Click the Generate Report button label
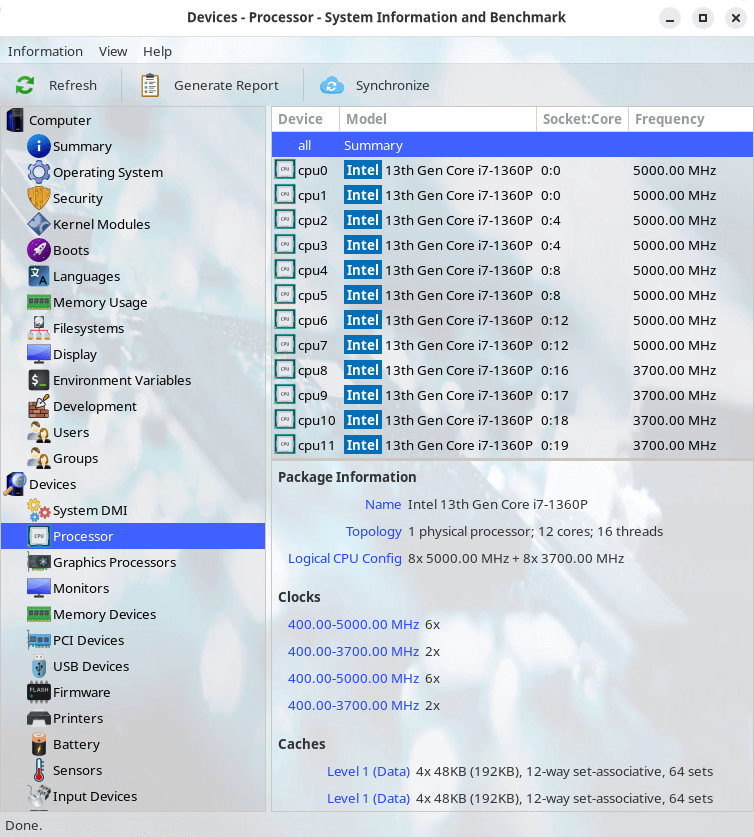The height and width of the screenshot is (837, 754). click(226, 85)
